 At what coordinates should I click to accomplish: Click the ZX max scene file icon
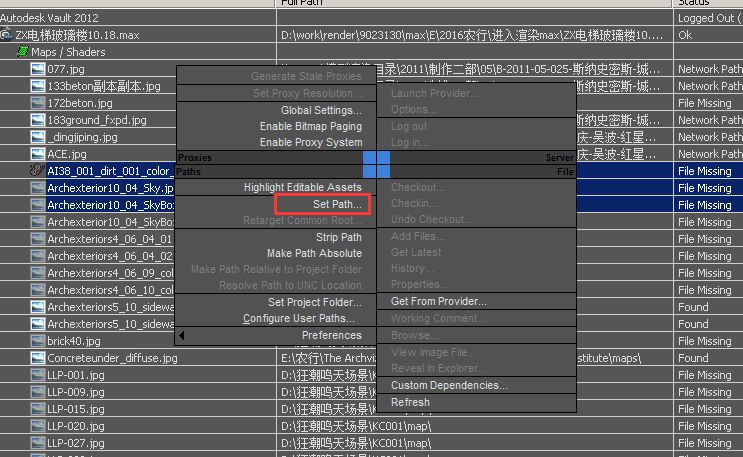click(x=7, y=35)
